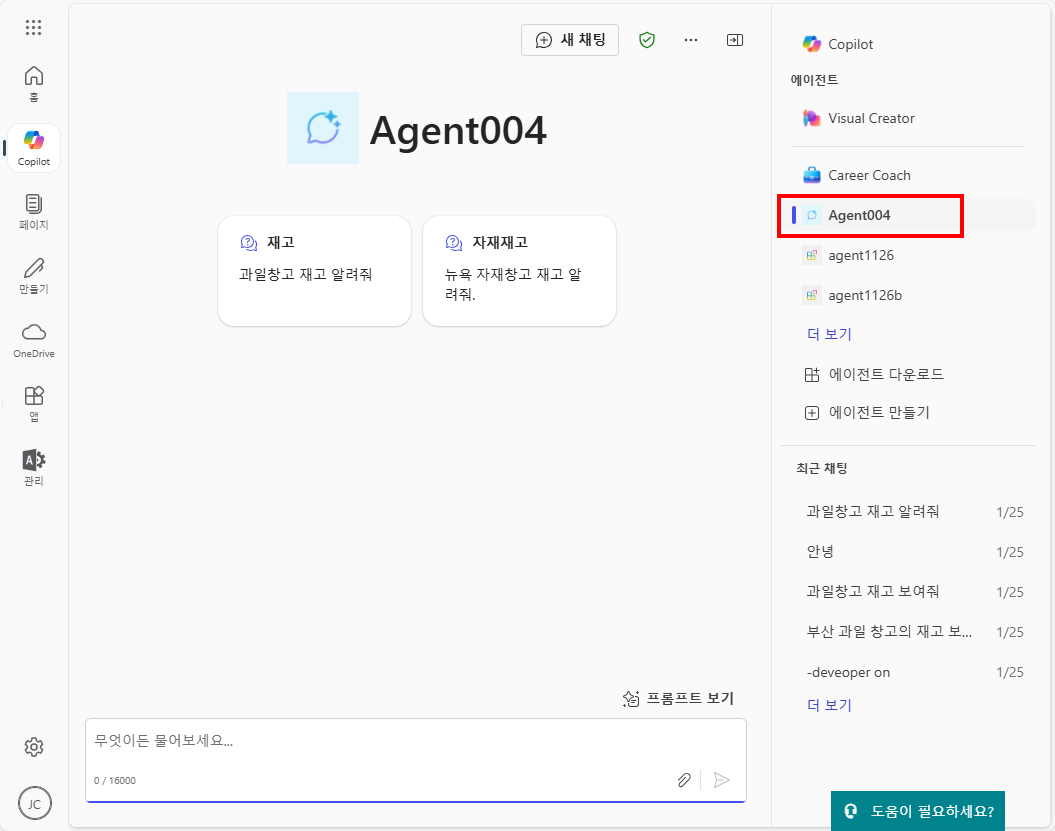Click 도움이 필요하세요? help button
Image resolution: width=1055 pixels, height=831 pixels.
pyautogui.click(x=918, y=811)
